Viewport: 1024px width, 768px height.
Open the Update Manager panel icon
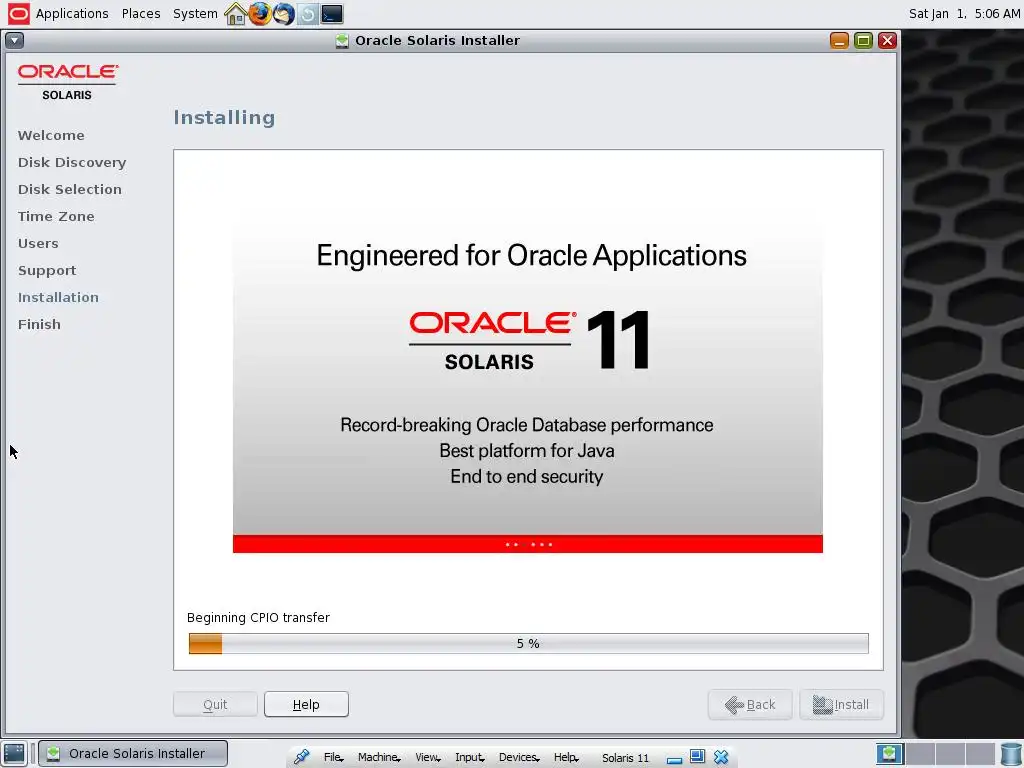pyautogui.click(x=308, y=14)
